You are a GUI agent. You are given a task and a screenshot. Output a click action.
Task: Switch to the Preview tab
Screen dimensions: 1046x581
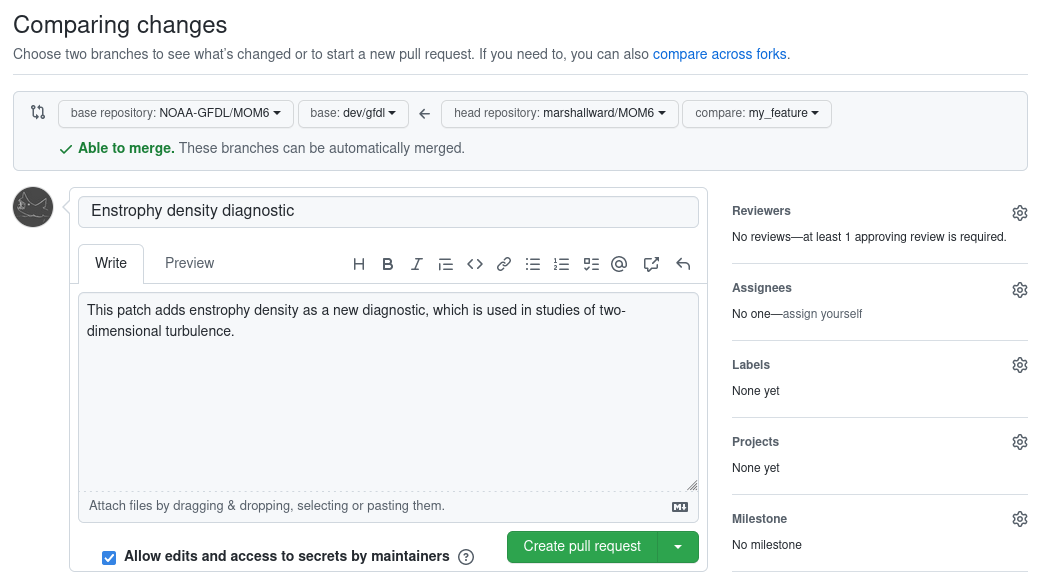[x=189, y=263]
